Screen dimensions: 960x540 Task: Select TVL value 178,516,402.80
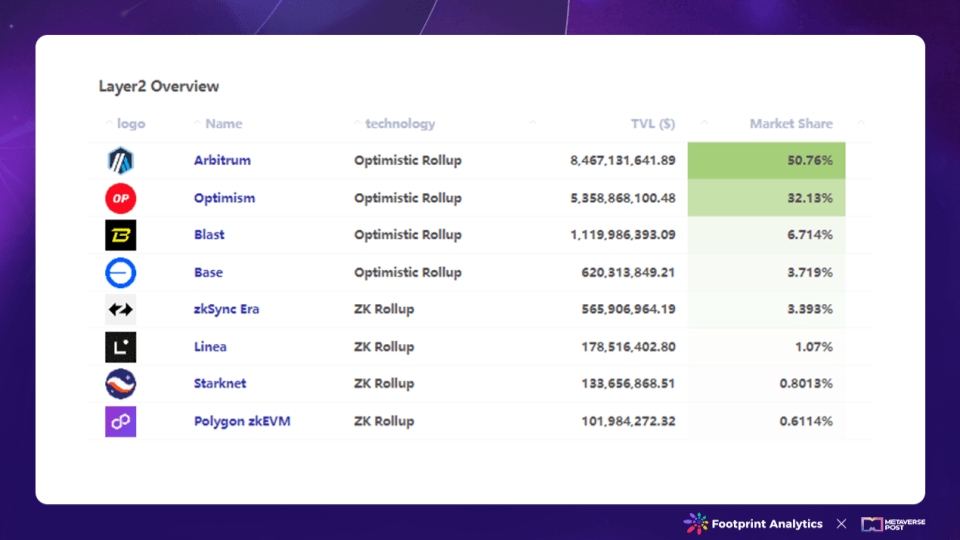628,347
